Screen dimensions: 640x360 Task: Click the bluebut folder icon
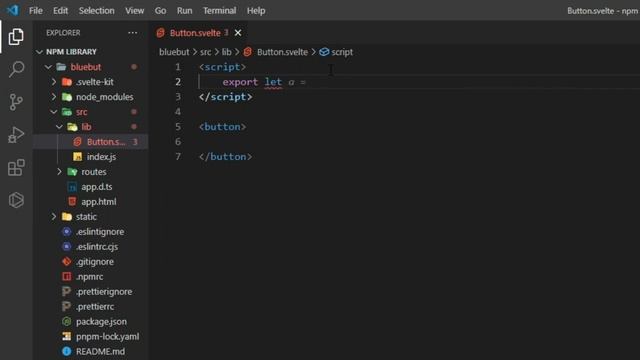coord(61,67)
